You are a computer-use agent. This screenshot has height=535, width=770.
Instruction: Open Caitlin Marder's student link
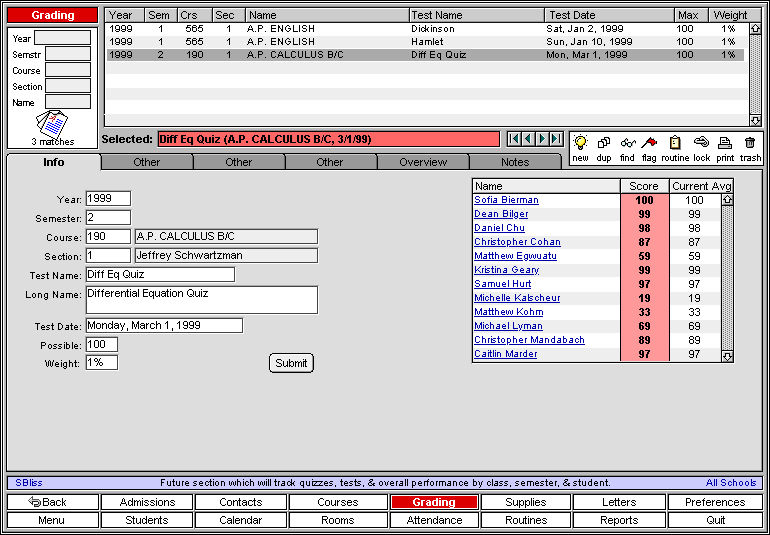click(505, 354)
